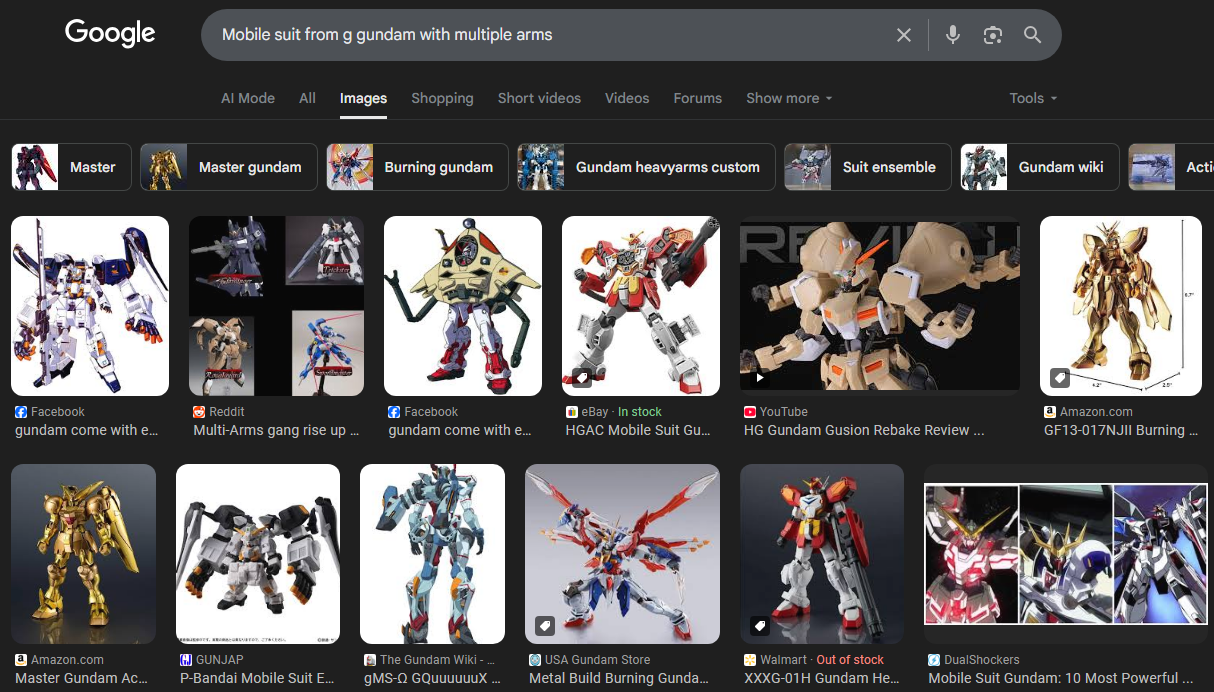
Task: Click USA Gundam Store favicon
Action: [535, 660]
